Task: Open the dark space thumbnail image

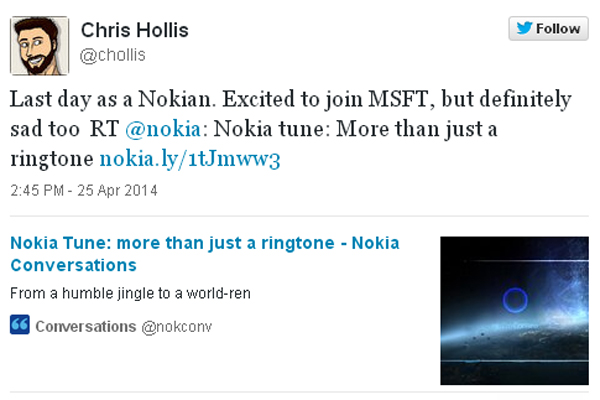Action: [514, 310]
